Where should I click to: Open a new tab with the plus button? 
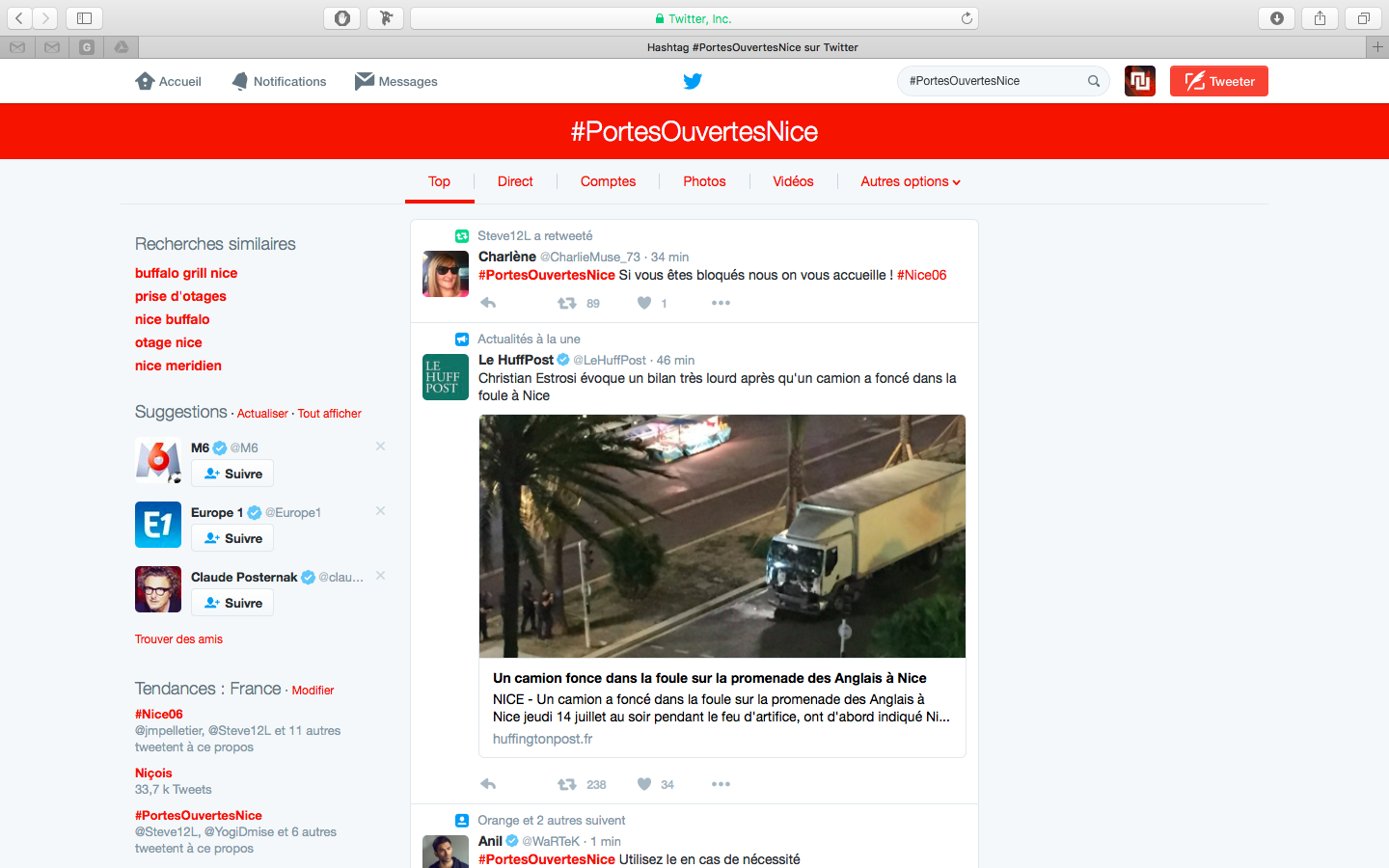(x=1377, y=47)
